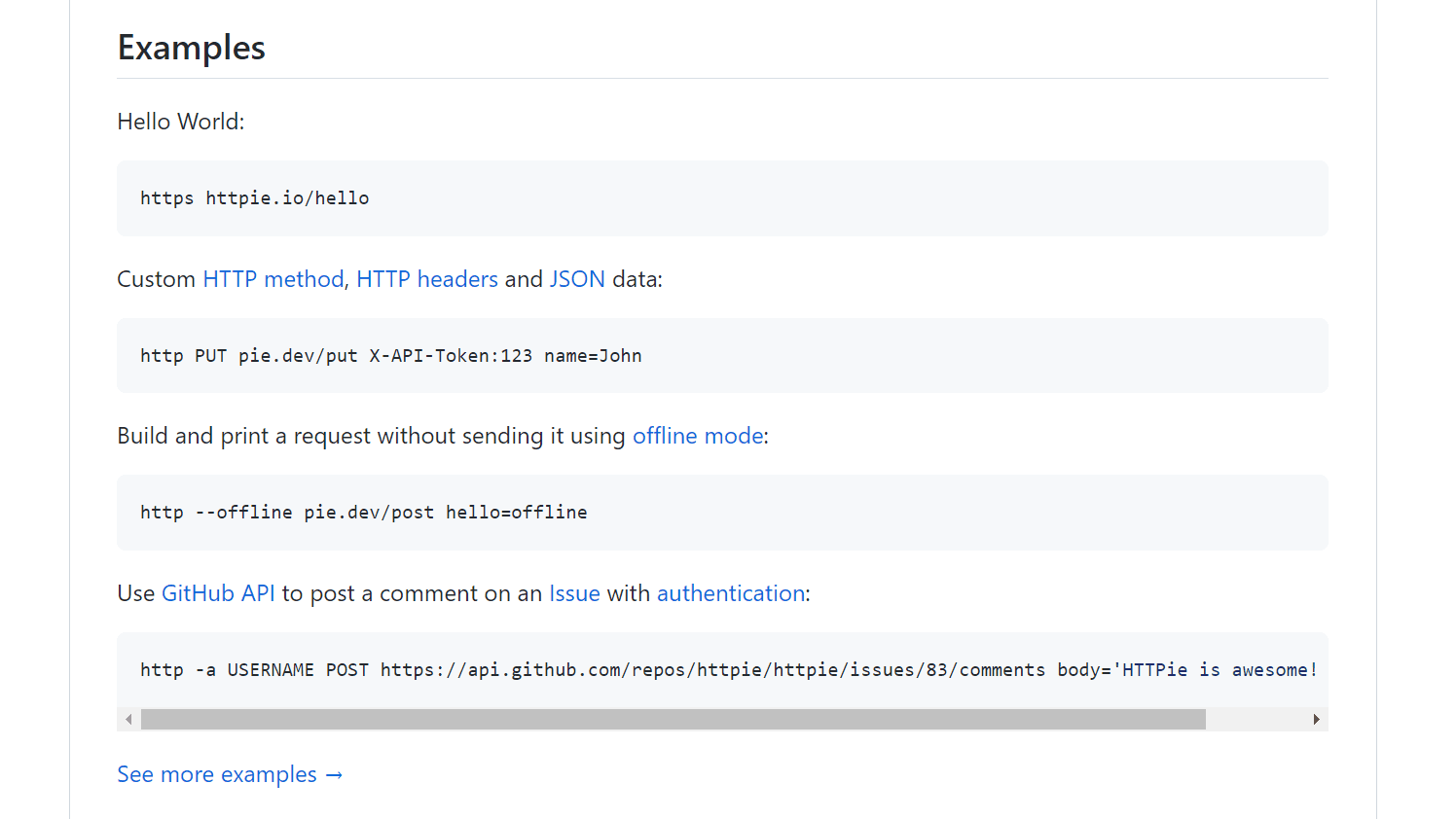
Task: Click the left arrow of horizontal scrollbar
Action: point(128,720)
